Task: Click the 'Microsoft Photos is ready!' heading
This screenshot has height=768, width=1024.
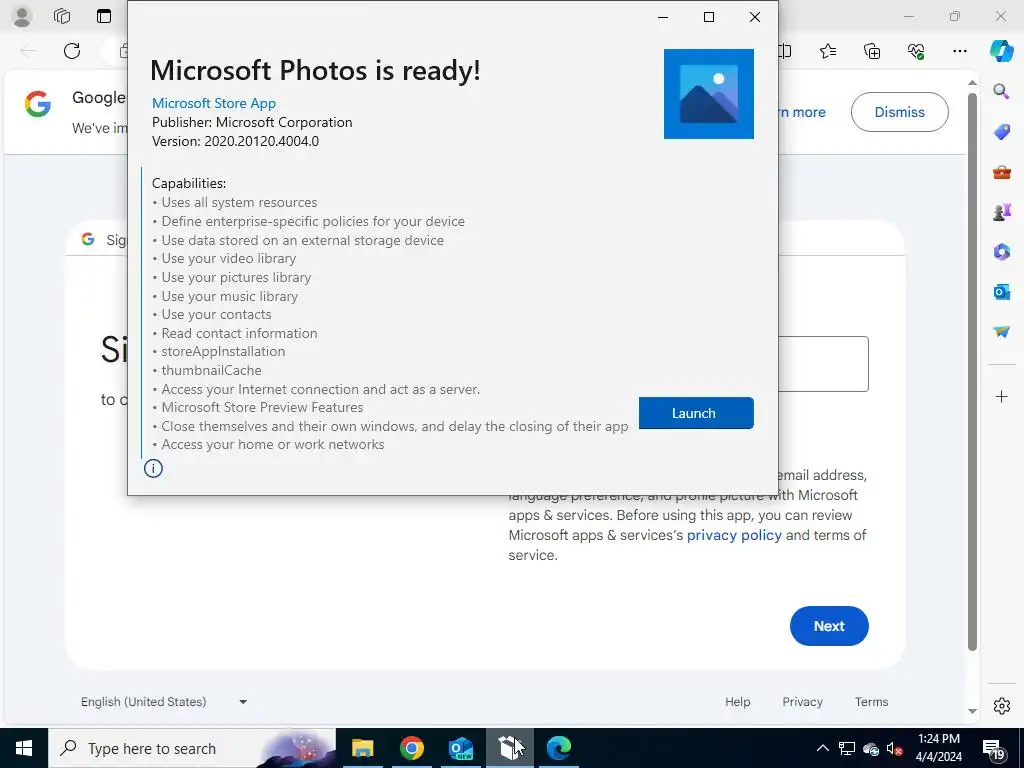Action: [x=315, y=70]
